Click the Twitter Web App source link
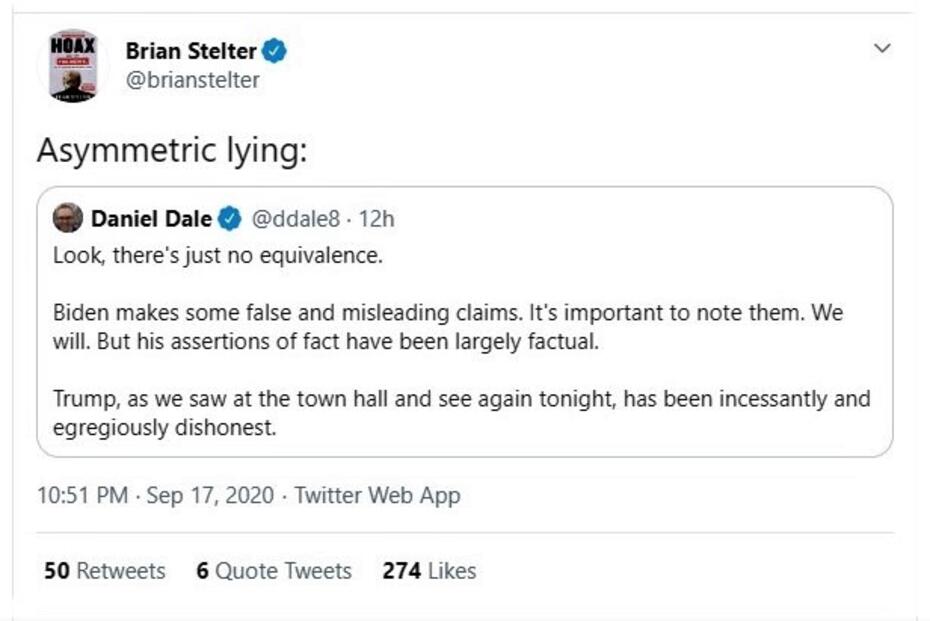This screenshot has height=621, width=930. click(377, 495)
